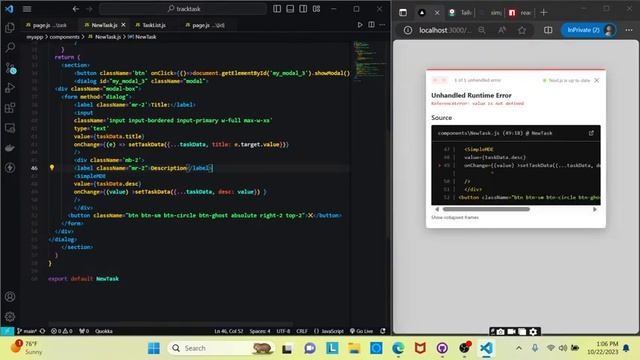
Task: Open errors and warnings count in status bar
Action: [x=62, y=331]
